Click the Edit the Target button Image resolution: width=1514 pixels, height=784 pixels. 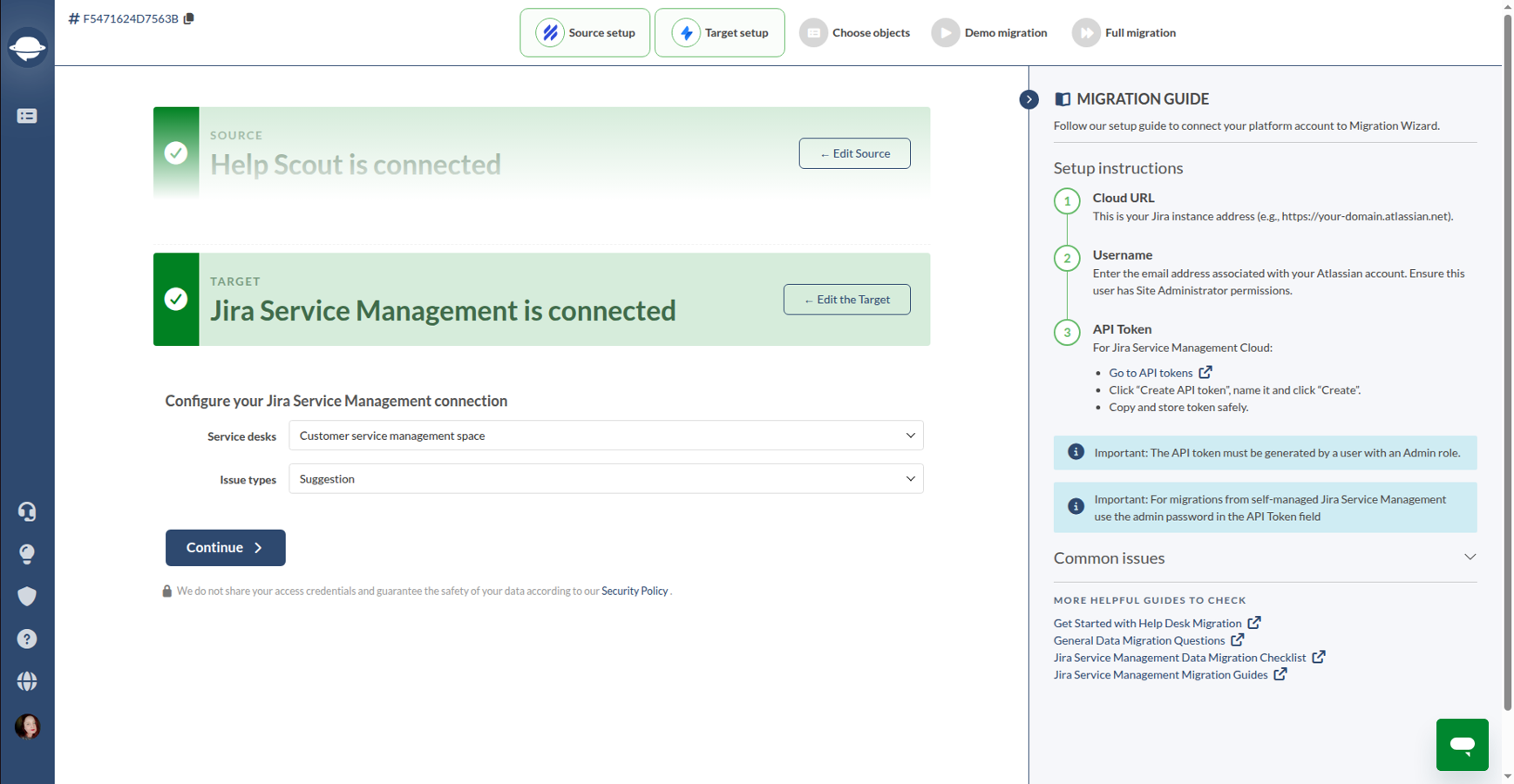coord(846,300)
